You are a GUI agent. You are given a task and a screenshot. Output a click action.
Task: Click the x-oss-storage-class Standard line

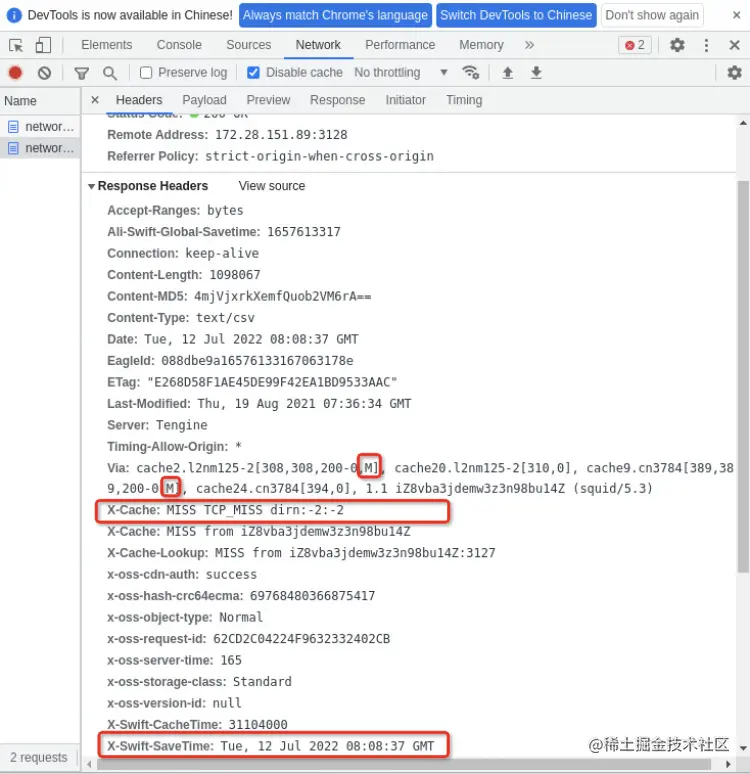tap(199, 682)
